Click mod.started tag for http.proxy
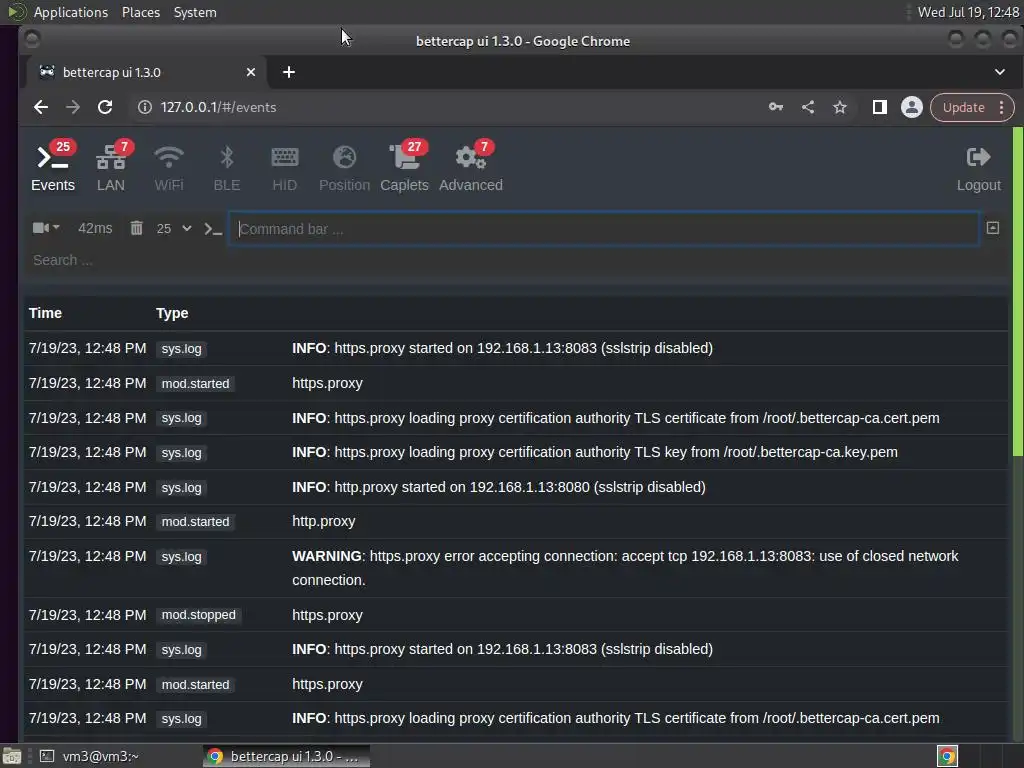The image size is (1024, 768). [195, 521]
